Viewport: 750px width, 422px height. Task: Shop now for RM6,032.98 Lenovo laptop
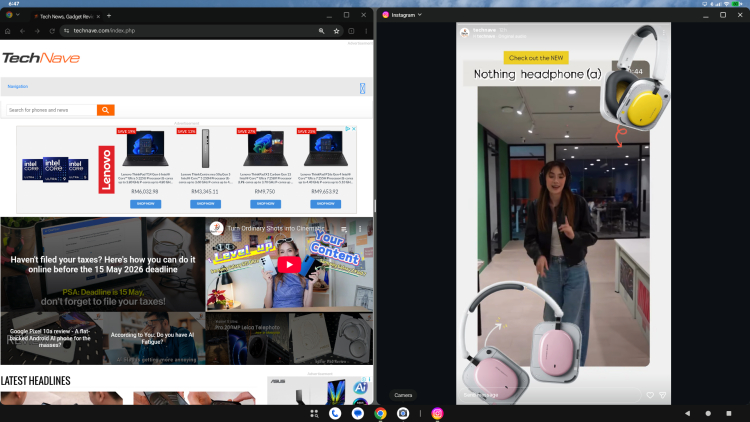point(145,204)
